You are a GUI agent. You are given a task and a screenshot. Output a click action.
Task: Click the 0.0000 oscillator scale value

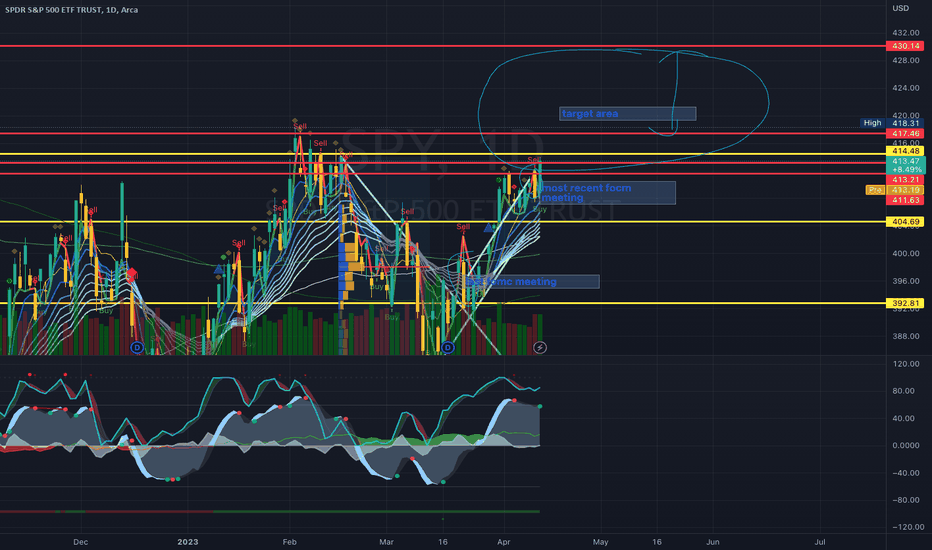905,445
